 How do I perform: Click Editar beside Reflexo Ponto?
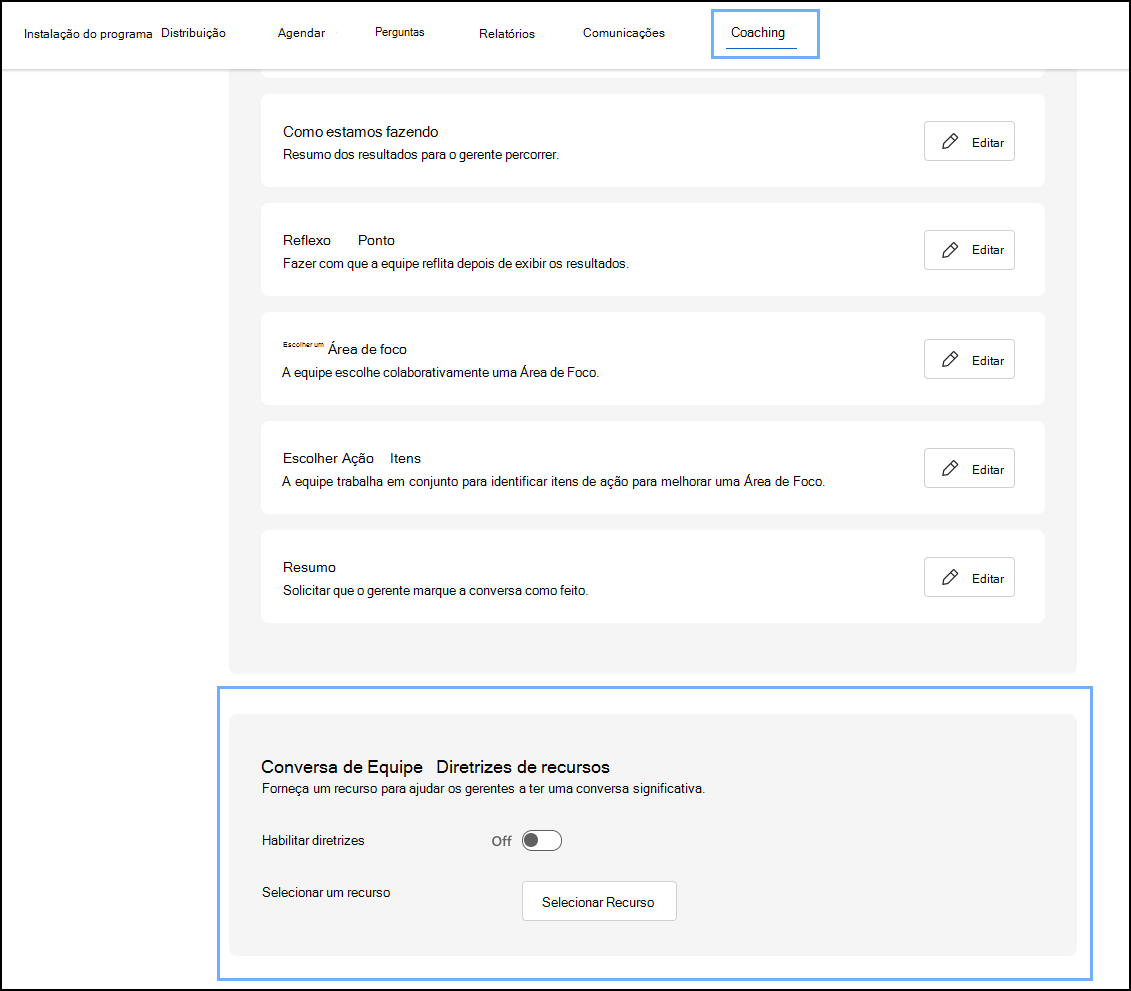[968, 249]
